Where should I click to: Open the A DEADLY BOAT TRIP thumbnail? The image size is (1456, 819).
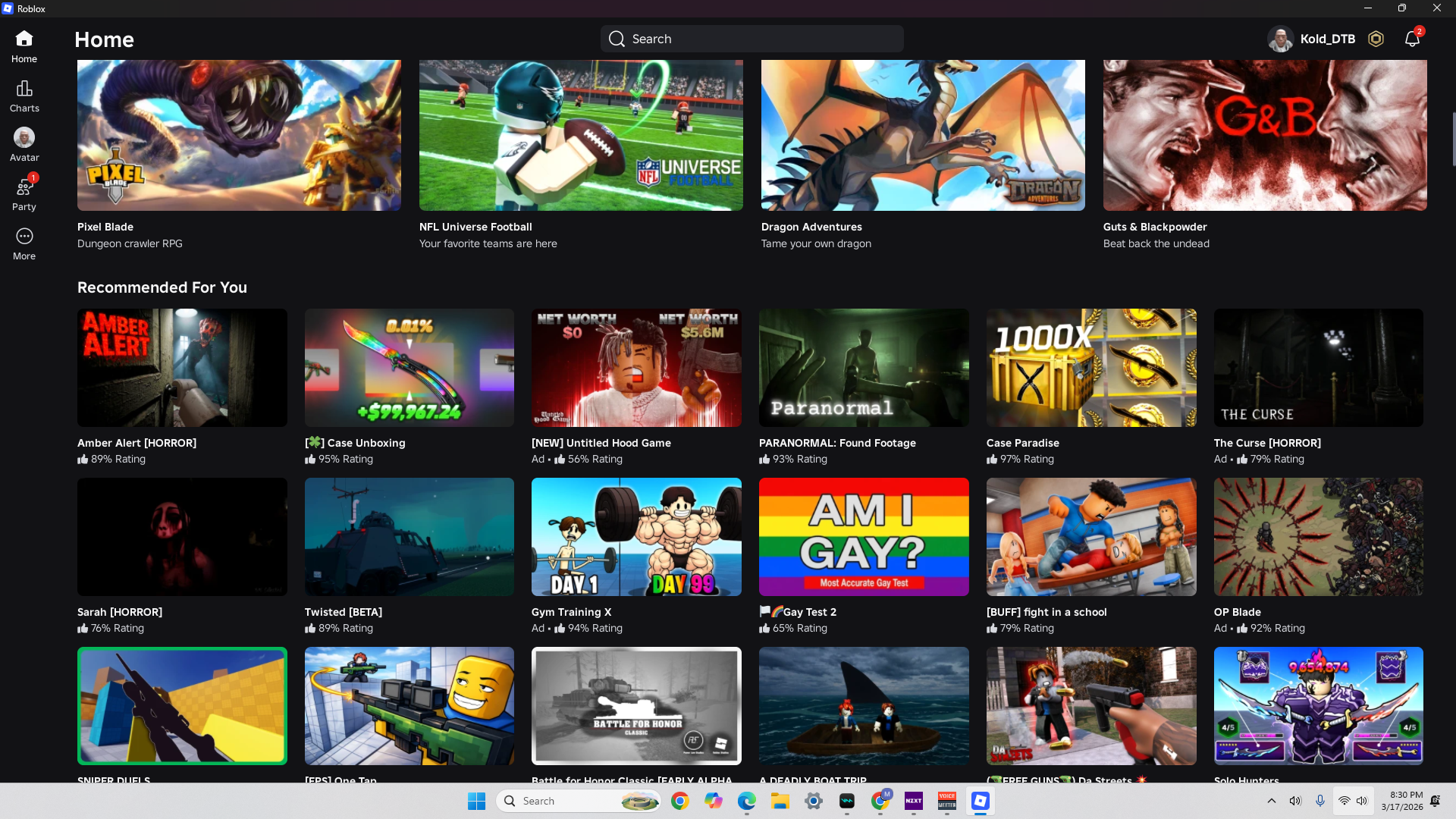pyautogui.click(x=864, y=706)
